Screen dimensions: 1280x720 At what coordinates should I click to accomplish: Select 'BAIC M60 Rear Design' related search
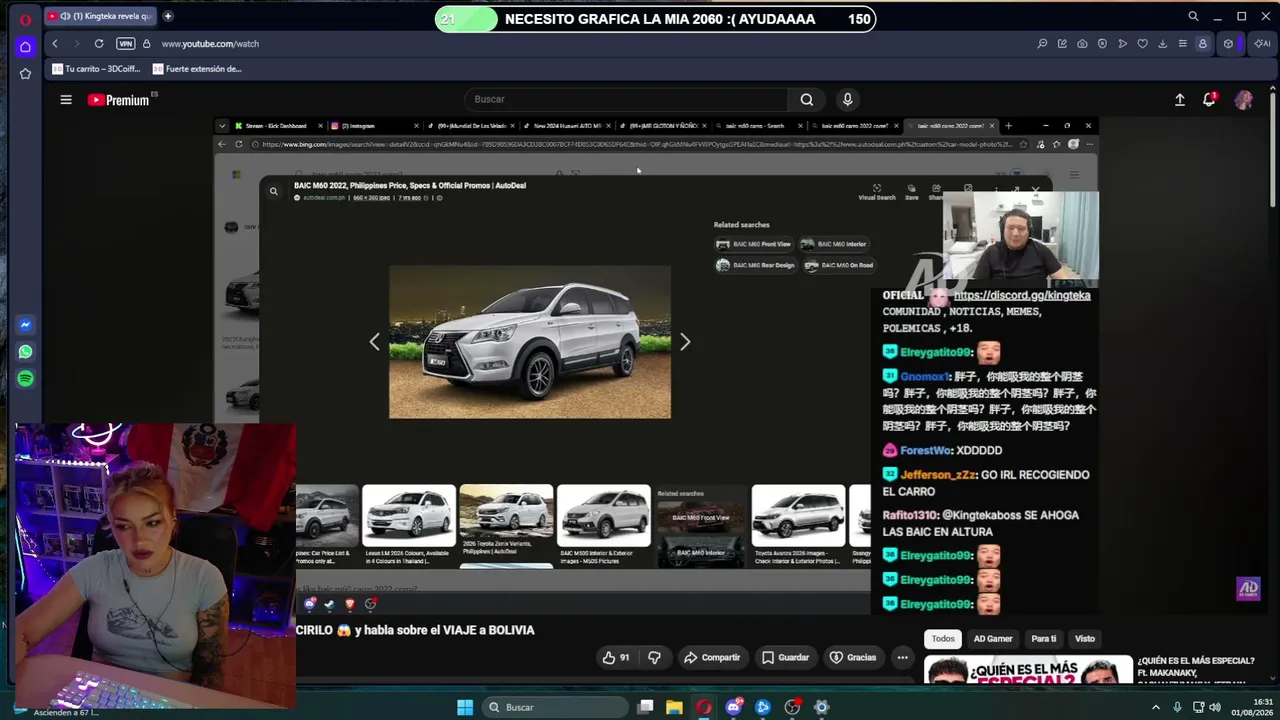[755, 265]
